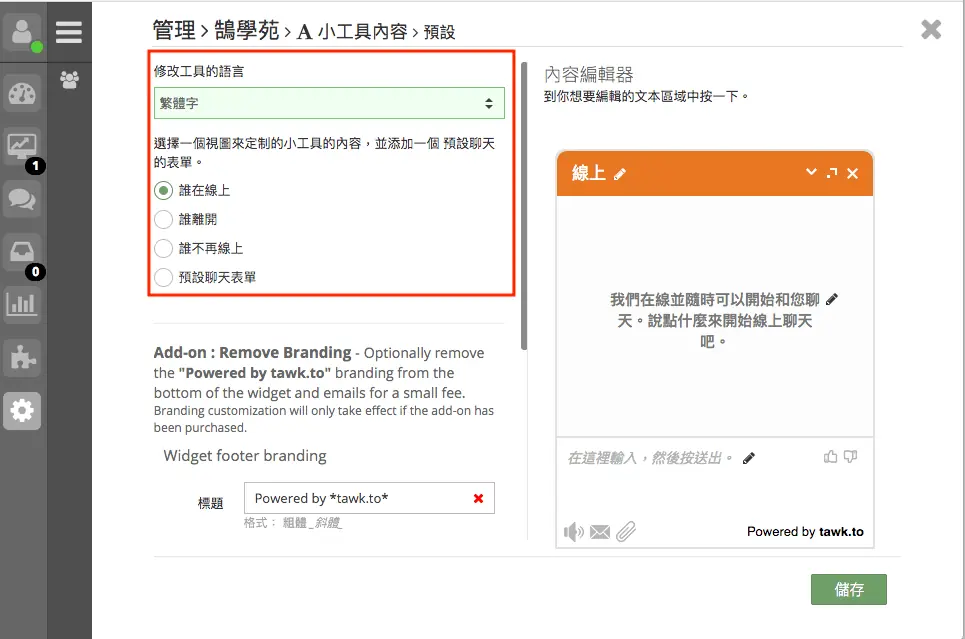Image resolution: width=965 pixels, height=639 pixels.
Task: Click the 預設 breadcrumb
Action: (439, 32)
